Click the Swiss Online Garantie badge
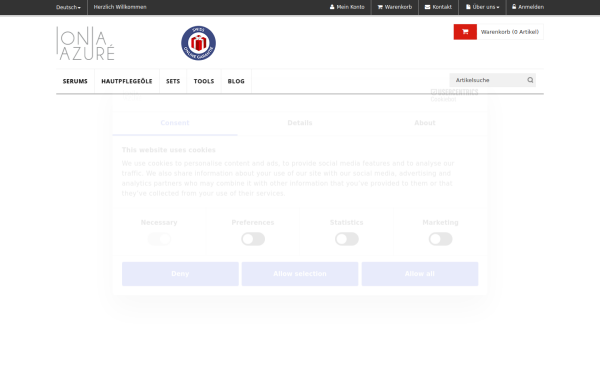 pyautogui.click(x=198, y=43)
